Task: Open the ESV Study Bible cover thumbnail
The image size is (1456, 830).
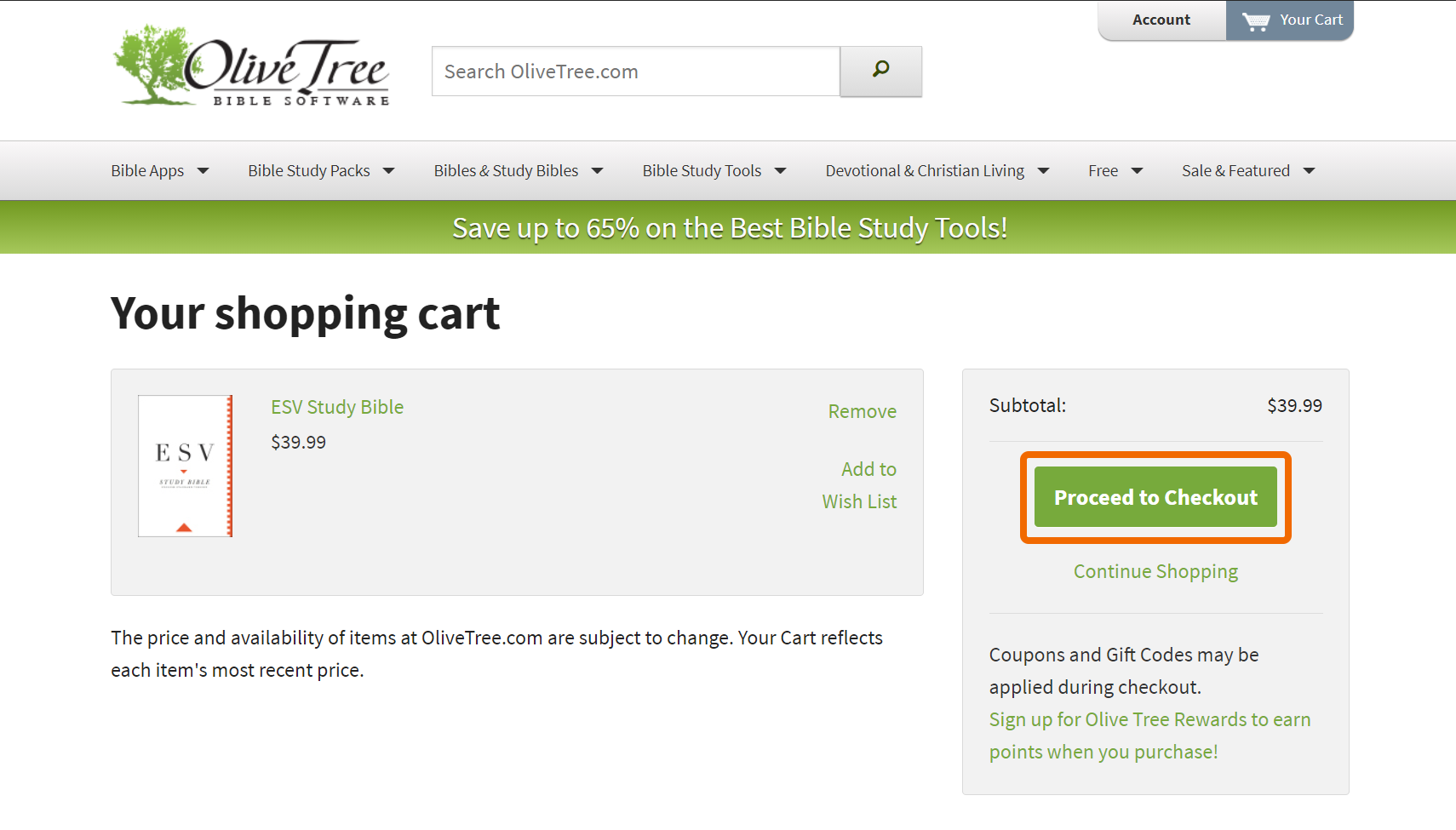Action: click(x=186, y=466)
